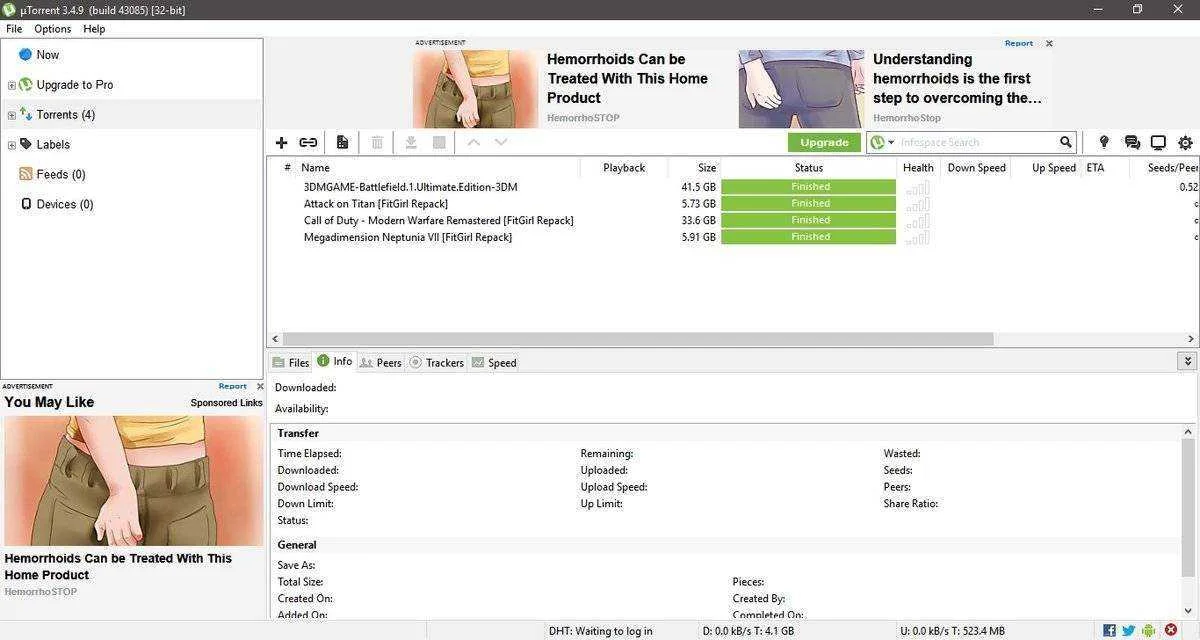Click the hemorrhoids ad thumbnail in sidebar

[x=133, y=480]
